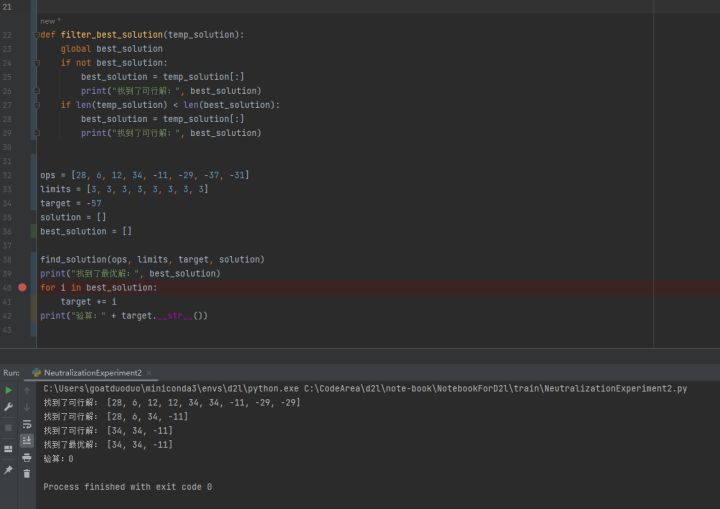Image resolution: width=720 pixels, height=509 pixels.
Task: Clear console output with trash icon
Action: pyautogui.click(x=27, y=474)
